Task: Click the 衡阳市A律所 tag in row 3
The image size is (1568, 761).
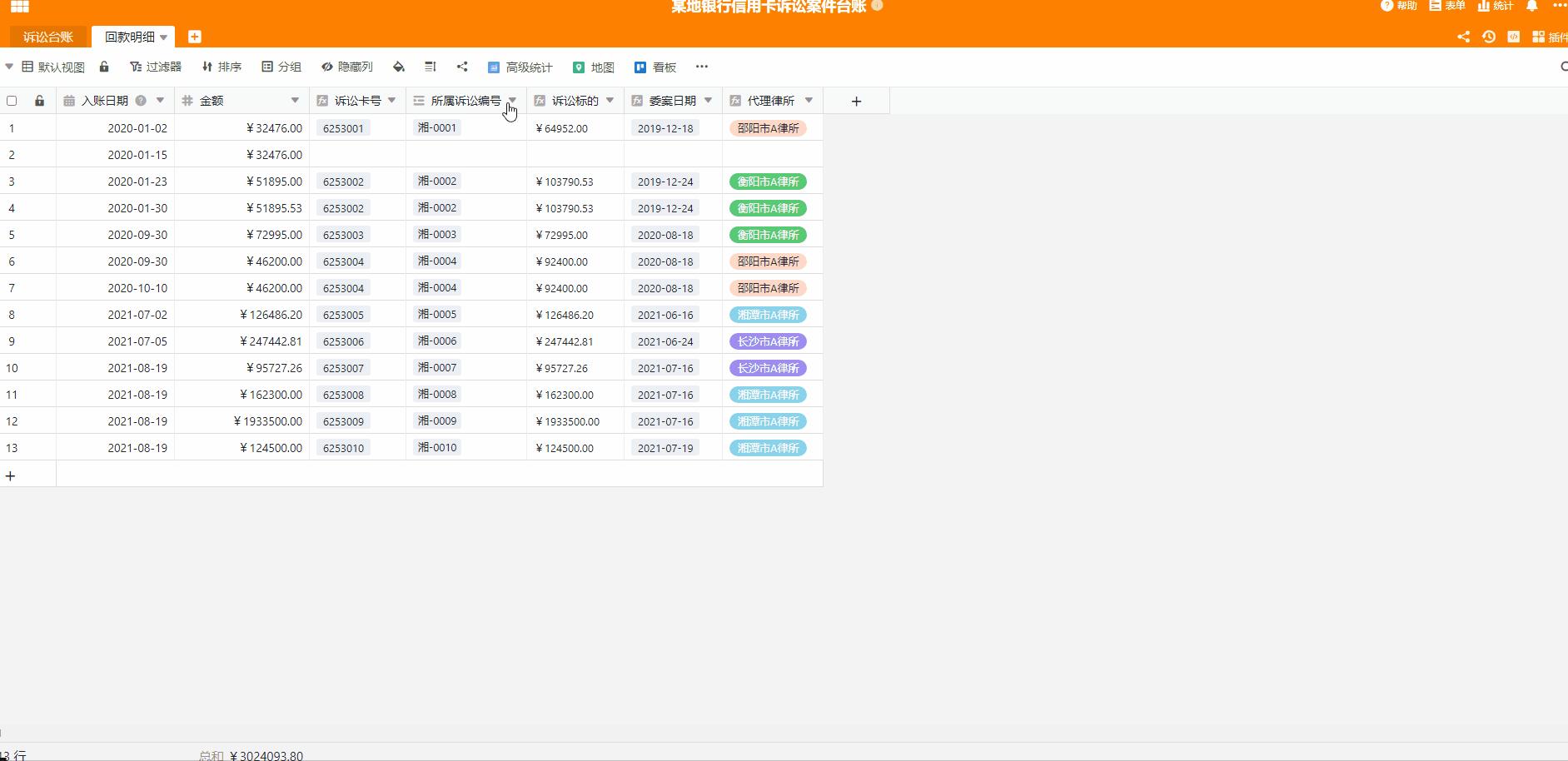Action: point(768,182)
